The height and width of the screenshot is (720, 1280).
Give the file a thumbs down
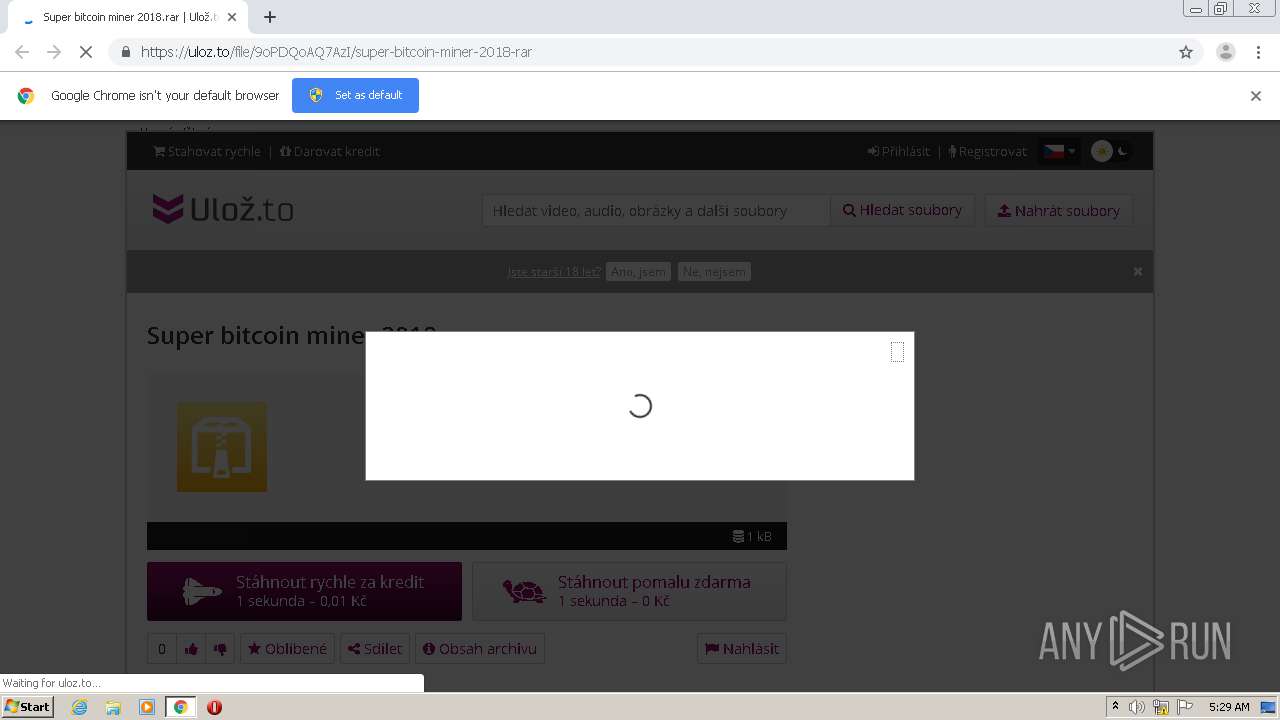[x=220, y=649]
